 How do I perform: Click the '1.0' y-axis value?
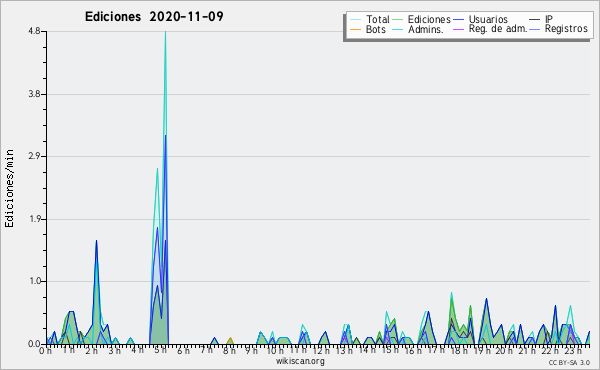[34, 281]
